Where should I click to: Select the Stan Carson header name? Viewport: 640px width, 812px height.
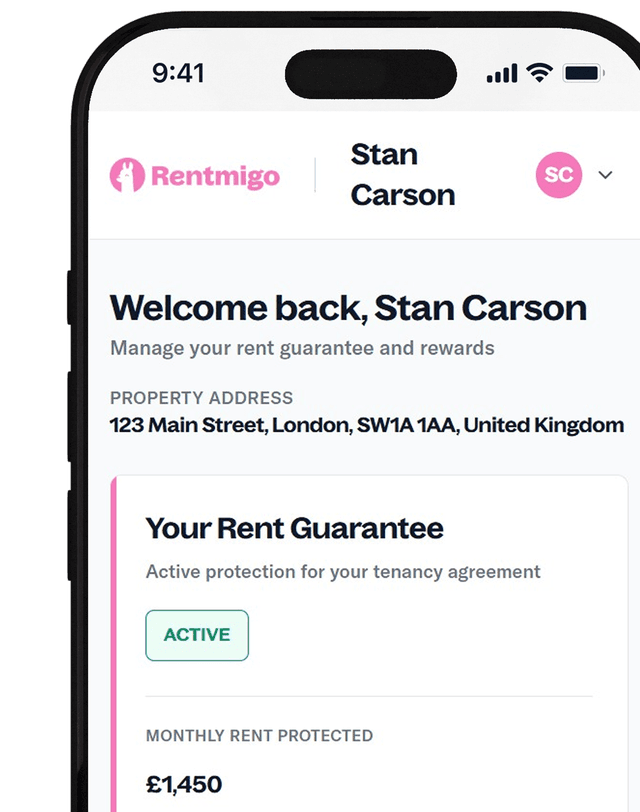tap(402, 175)
